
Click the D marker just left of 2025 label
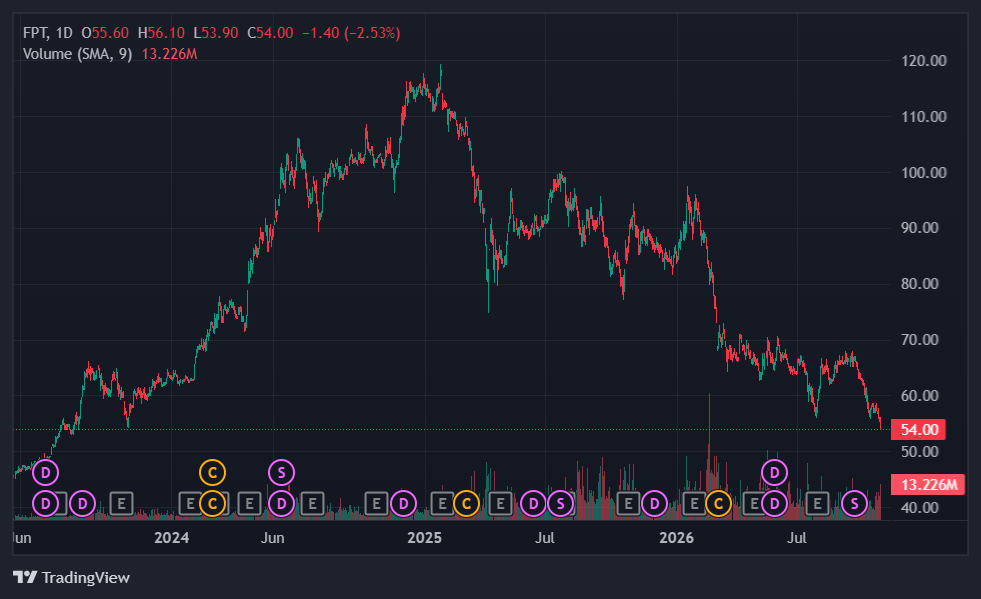[404, 503]
